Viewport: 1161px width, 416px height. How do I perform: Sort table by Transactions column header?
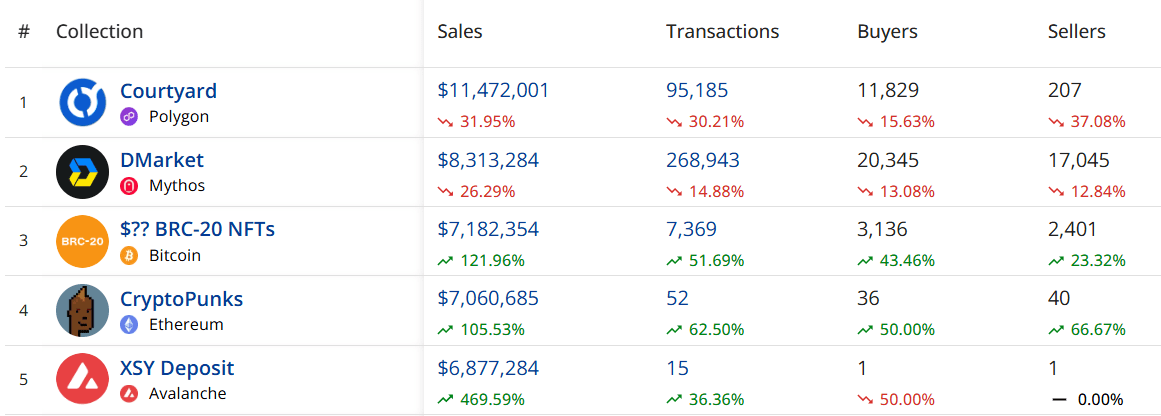722,31
